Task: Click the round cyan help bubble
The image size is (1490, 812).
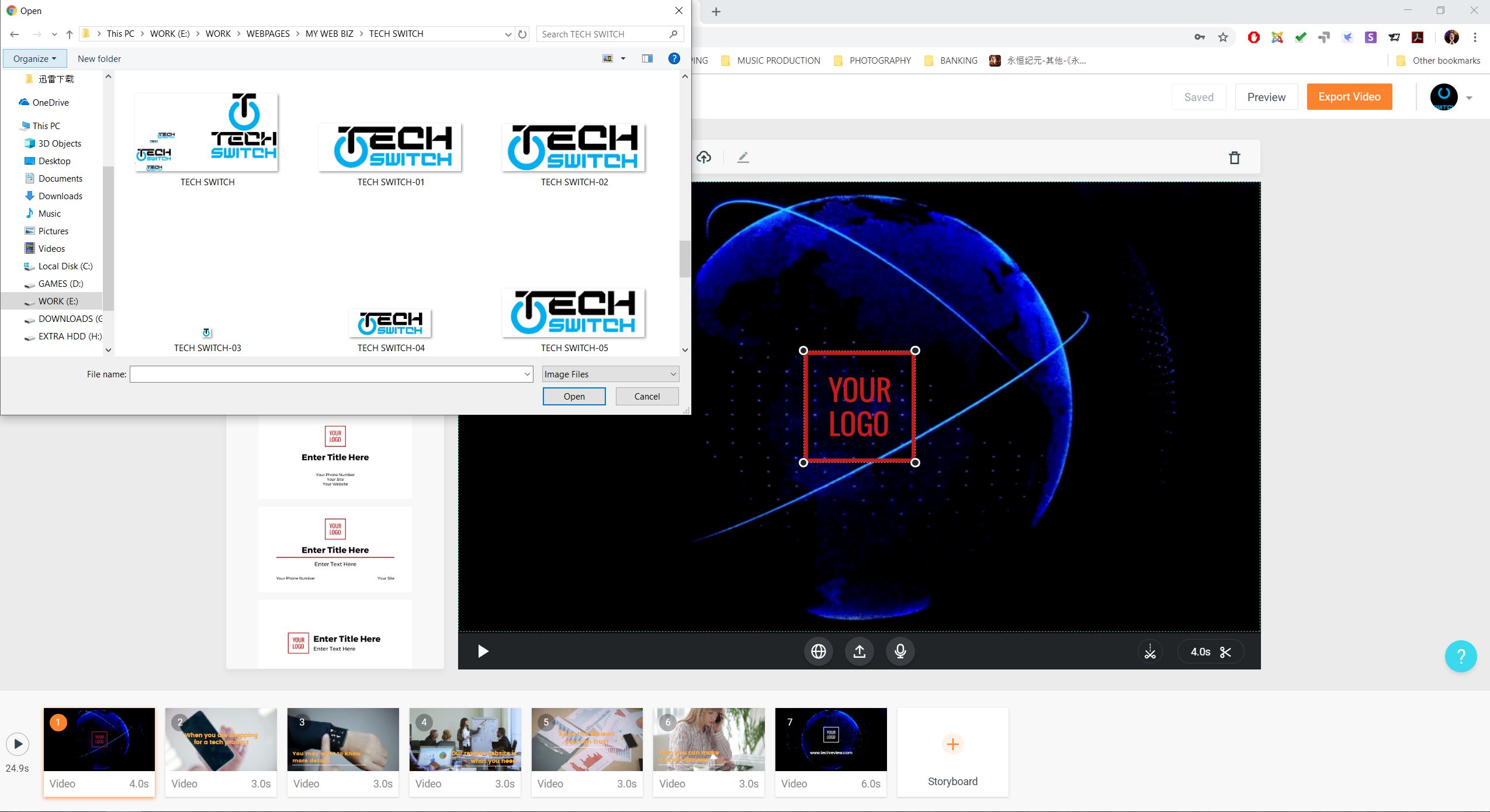Action: coord(1460,656)
